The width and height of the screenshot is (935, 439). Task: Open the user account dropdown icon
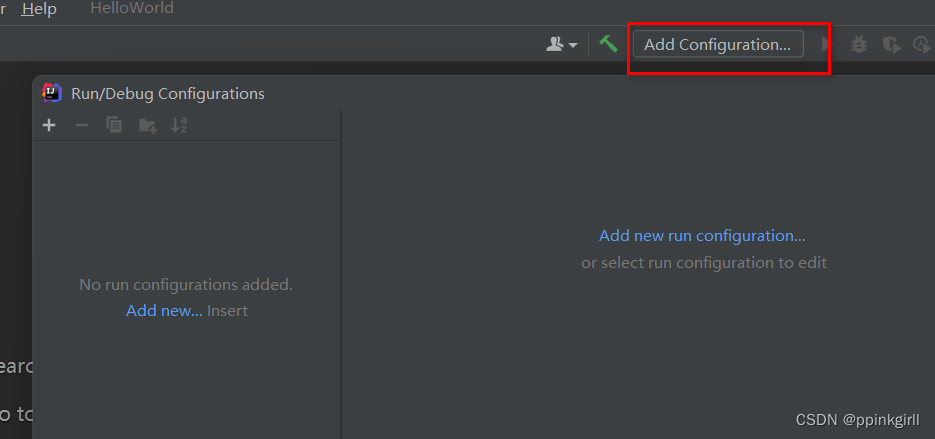(562, 44)
